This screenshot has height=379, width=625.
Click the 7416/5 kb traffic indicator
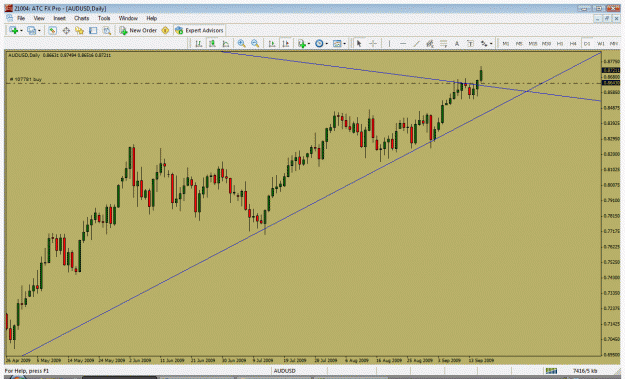[x=585, y=371]
